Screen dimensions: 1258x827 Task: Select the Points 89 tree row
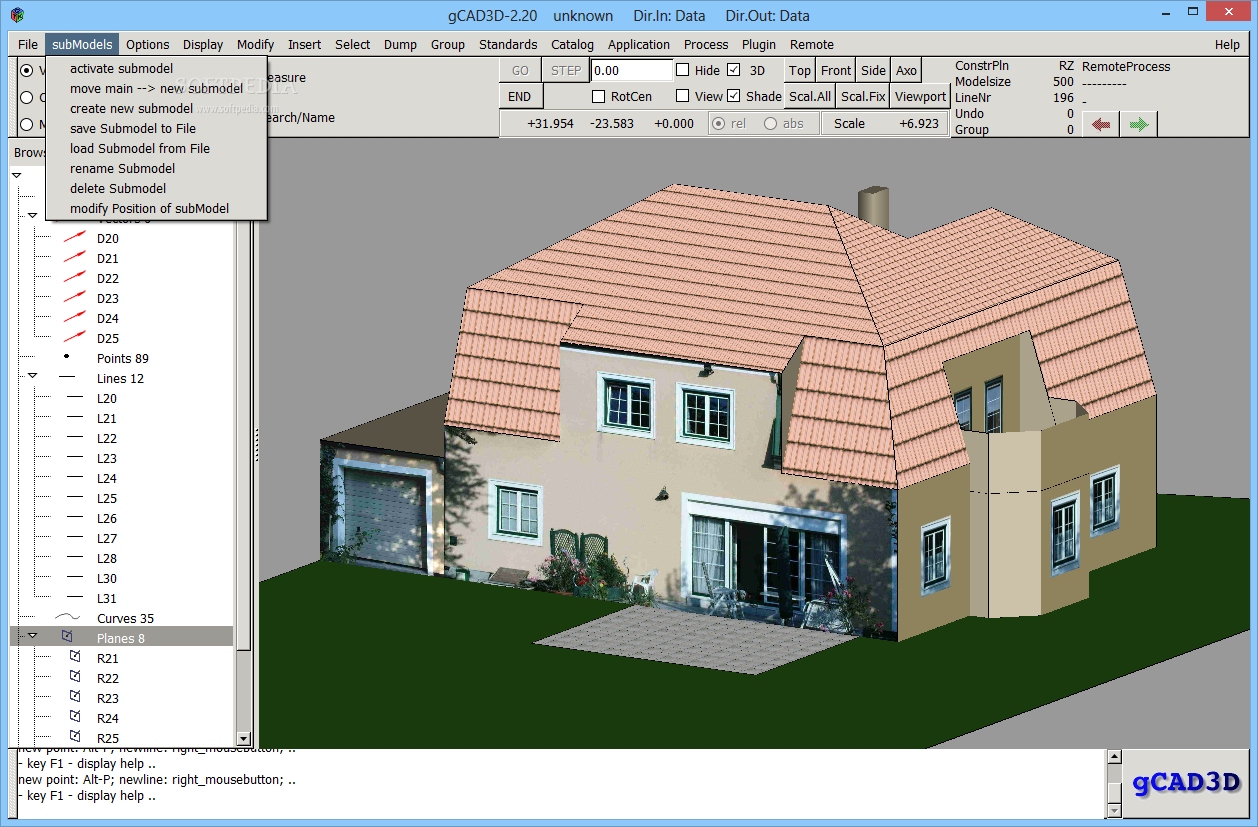[x=122, y=358]
